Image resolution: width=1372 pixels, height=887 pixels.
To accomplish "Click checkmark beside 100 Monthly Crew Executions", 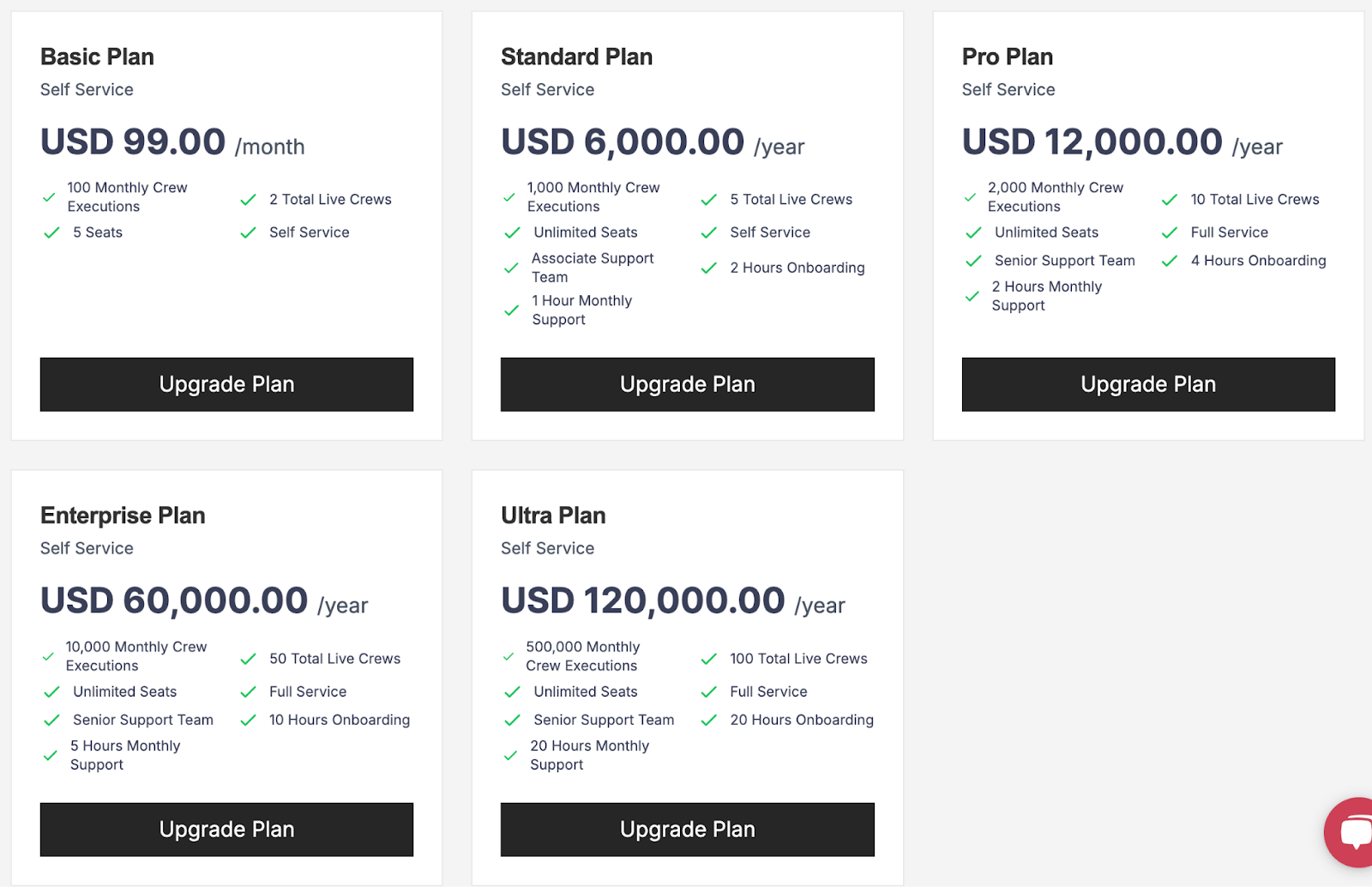I will tap(50, 197).
